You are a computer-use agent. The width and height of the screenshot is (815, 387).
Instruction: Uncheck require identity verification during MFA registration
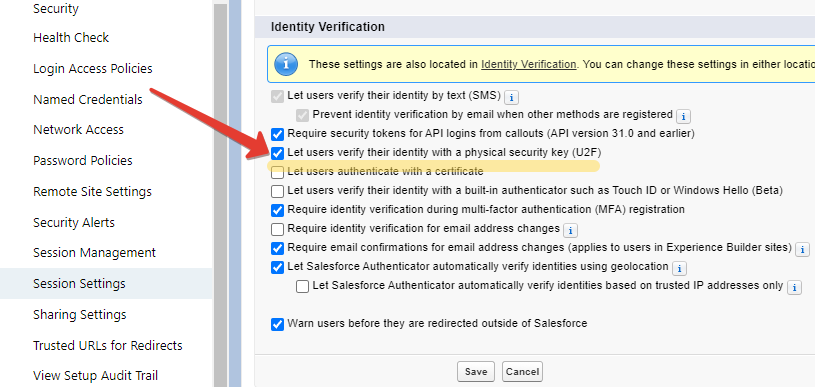point(278,210)
